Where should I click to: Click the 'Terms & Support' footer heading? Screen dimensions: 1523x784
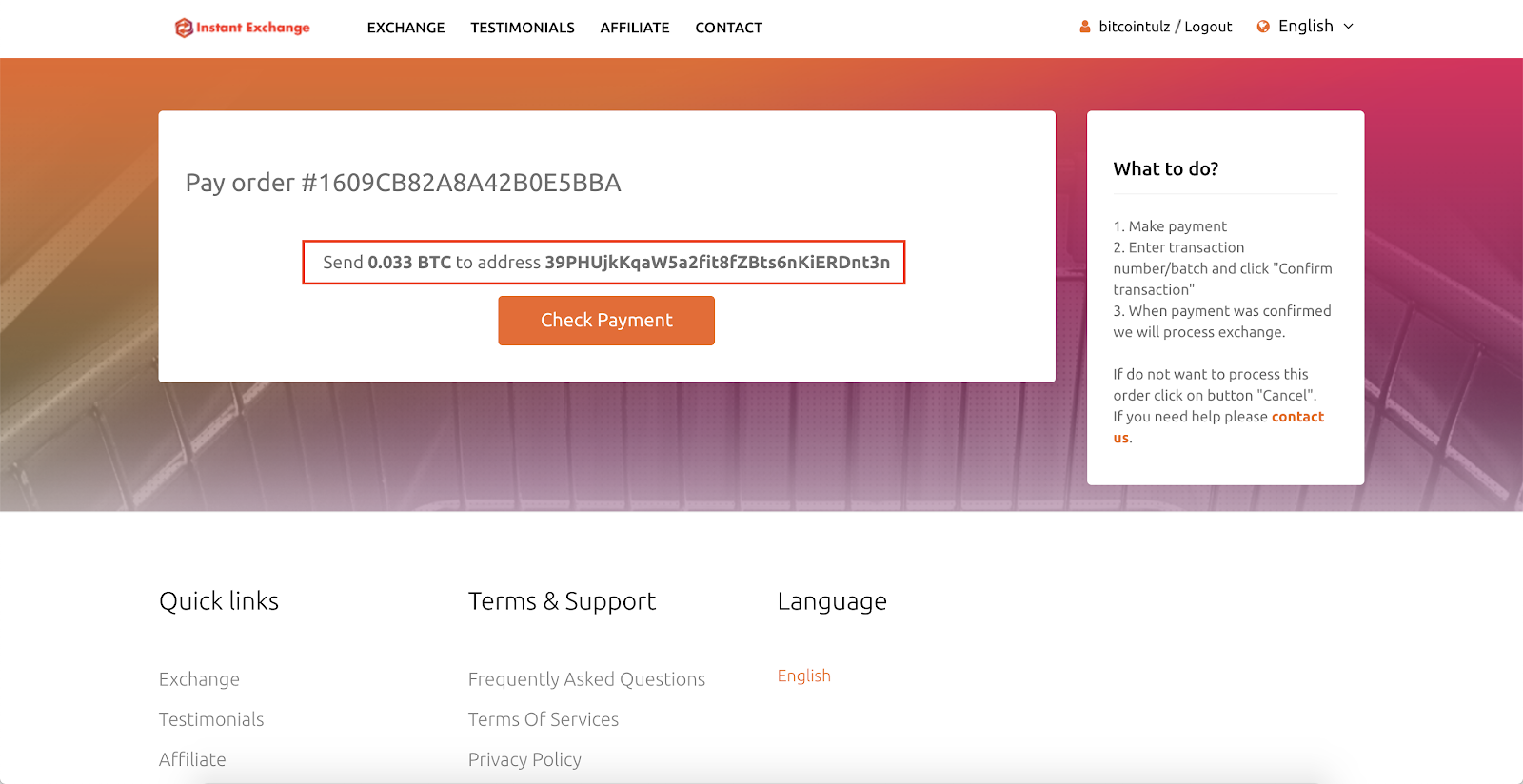pyautogui.click(x=562, y=601)
